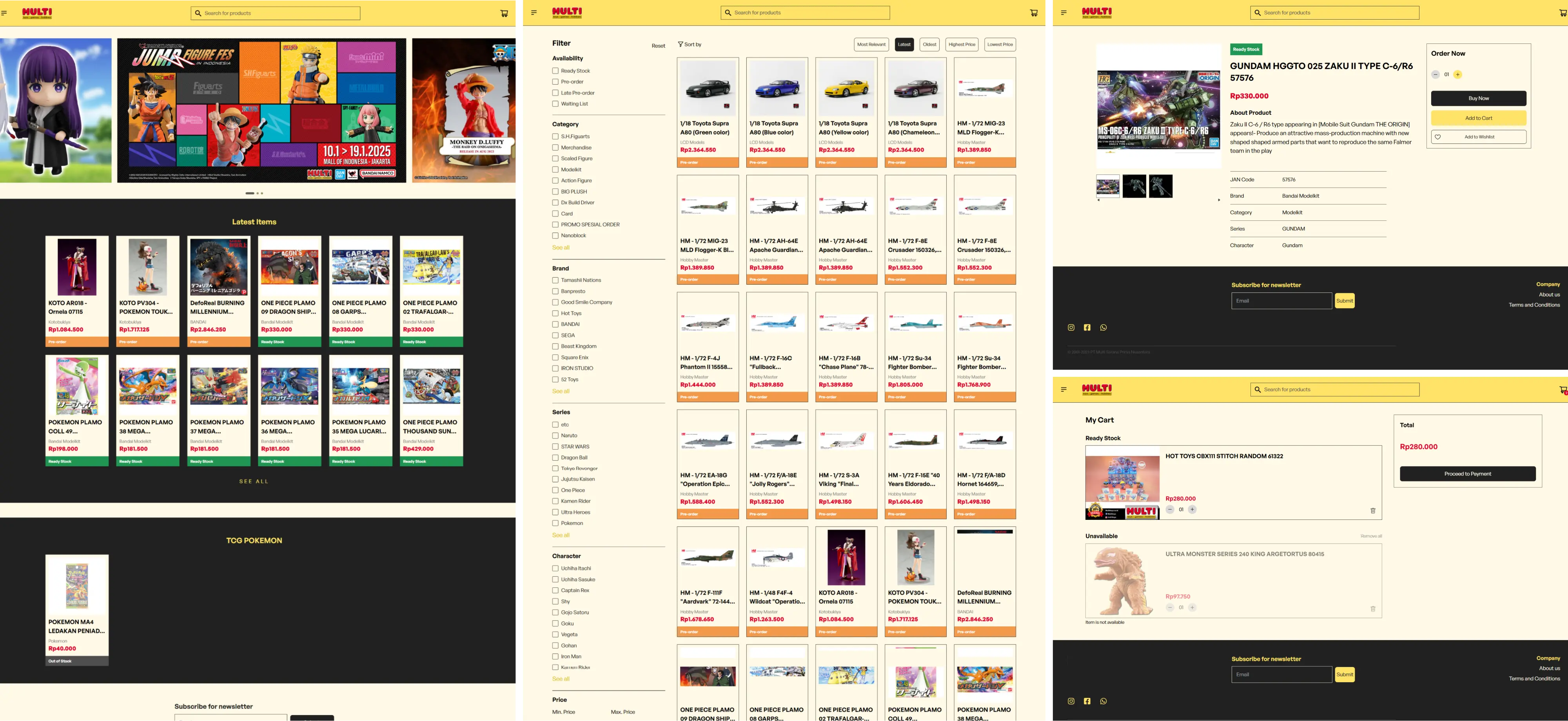Expand Brand list with See all
This screenshot has width=1568, height=721.
(x=561, y=391)
